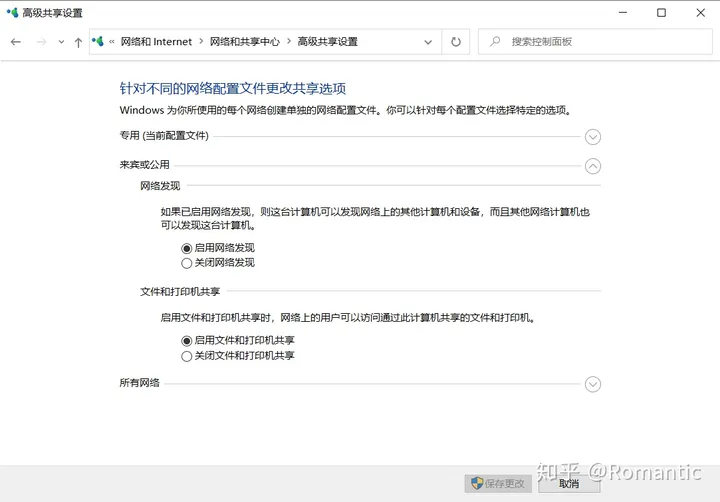
Task: Click the 来宾或公用 label
Action: [x=144, y=164]
